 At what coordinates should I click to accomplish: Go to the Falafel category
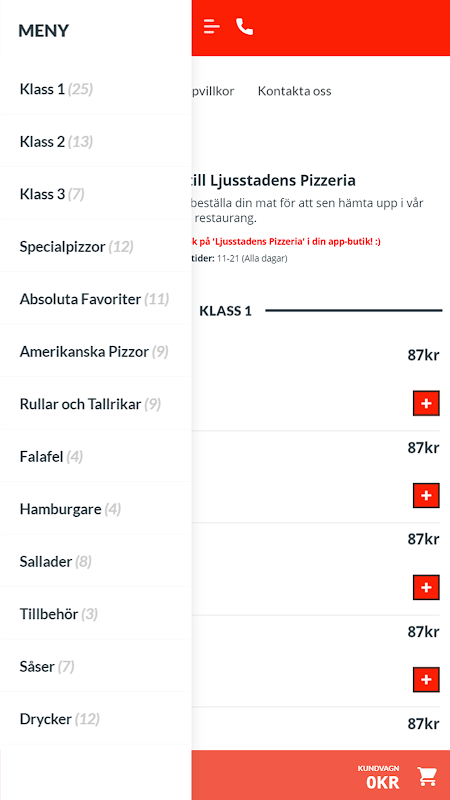coord(95,456)
